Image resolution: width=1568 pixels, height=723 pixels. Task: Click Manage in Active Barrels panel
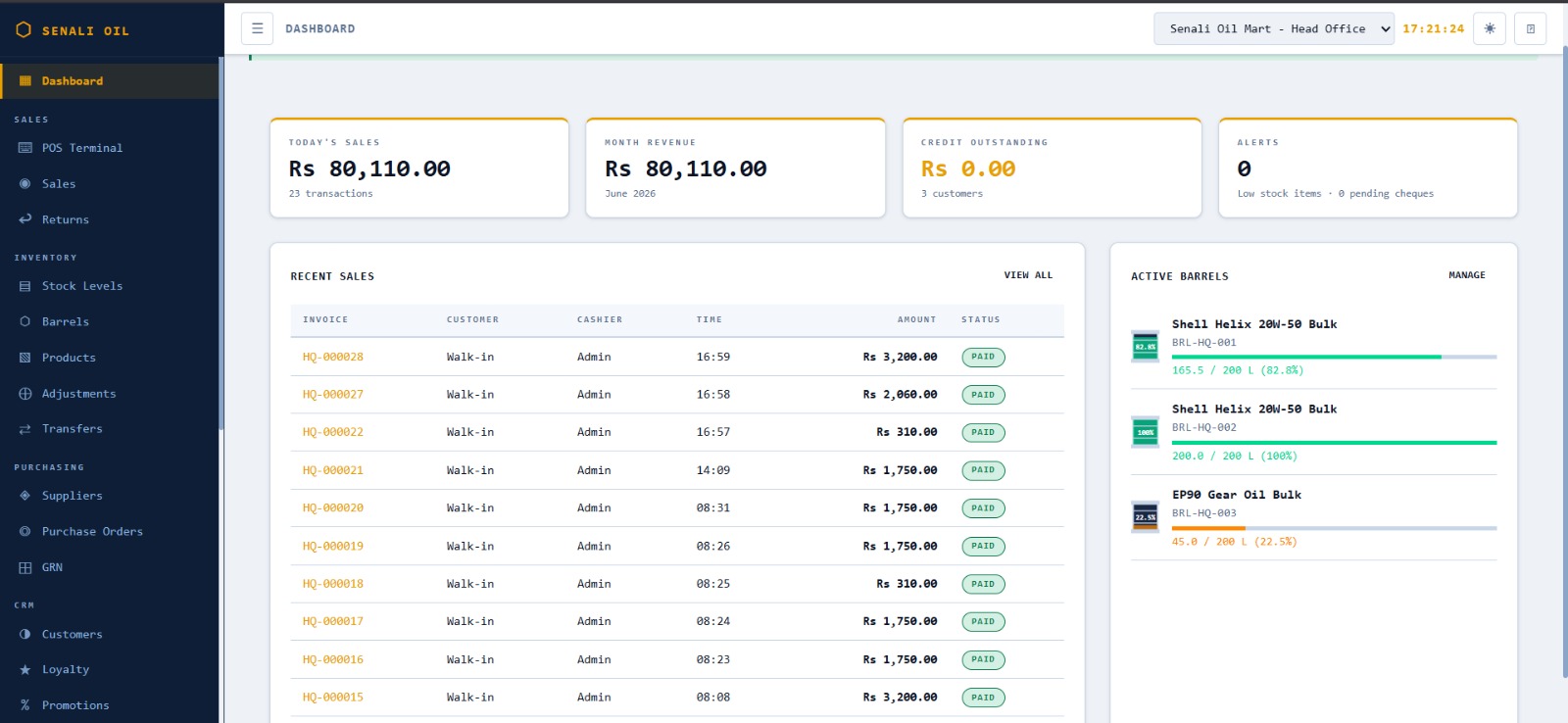[x=1467, y=275]
